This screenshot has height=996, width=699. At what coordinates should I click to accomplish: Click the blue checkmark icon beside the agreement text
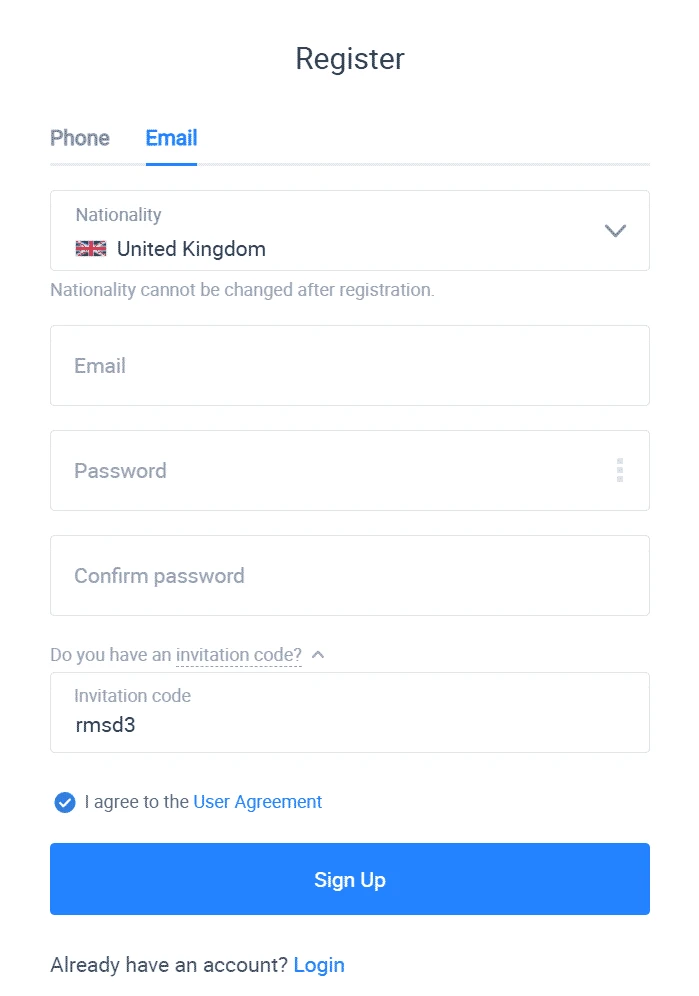click(x=64, y=802)
